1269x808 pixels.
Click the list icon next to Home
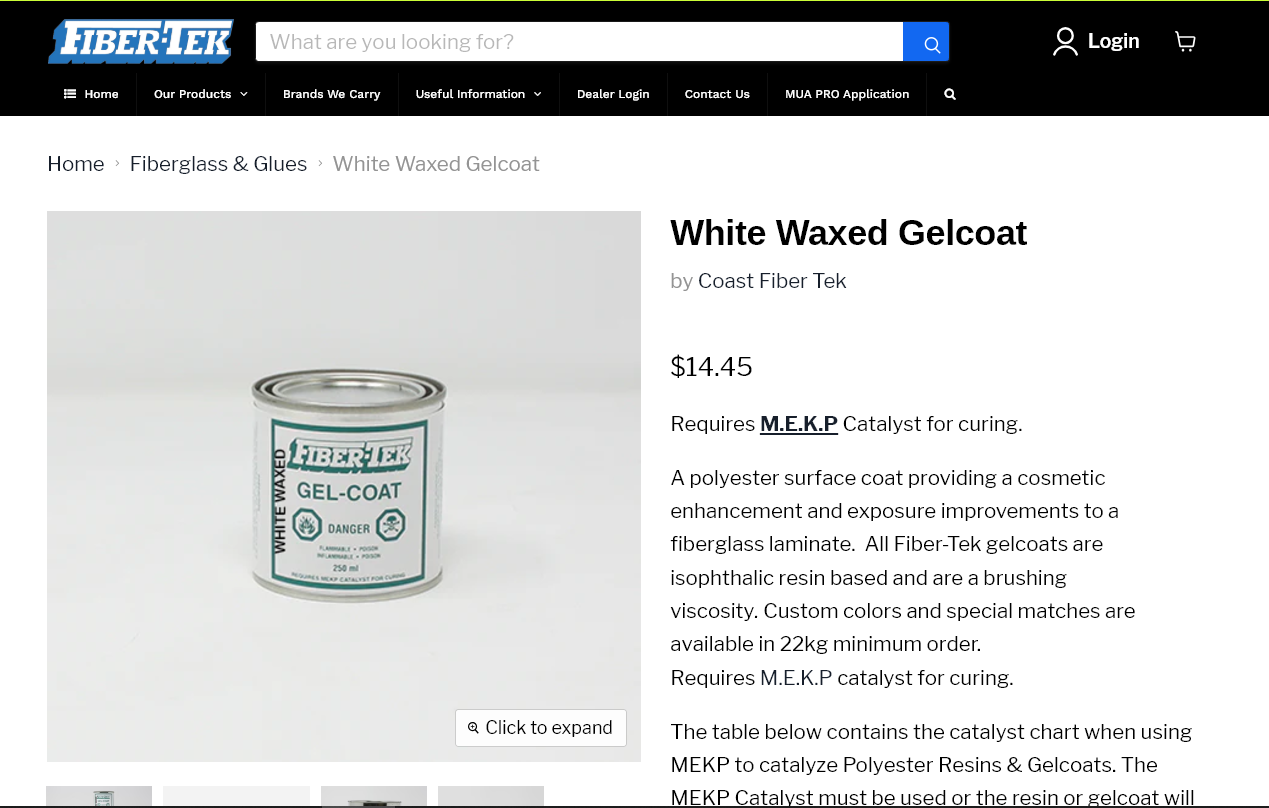(x=70, y=94)
